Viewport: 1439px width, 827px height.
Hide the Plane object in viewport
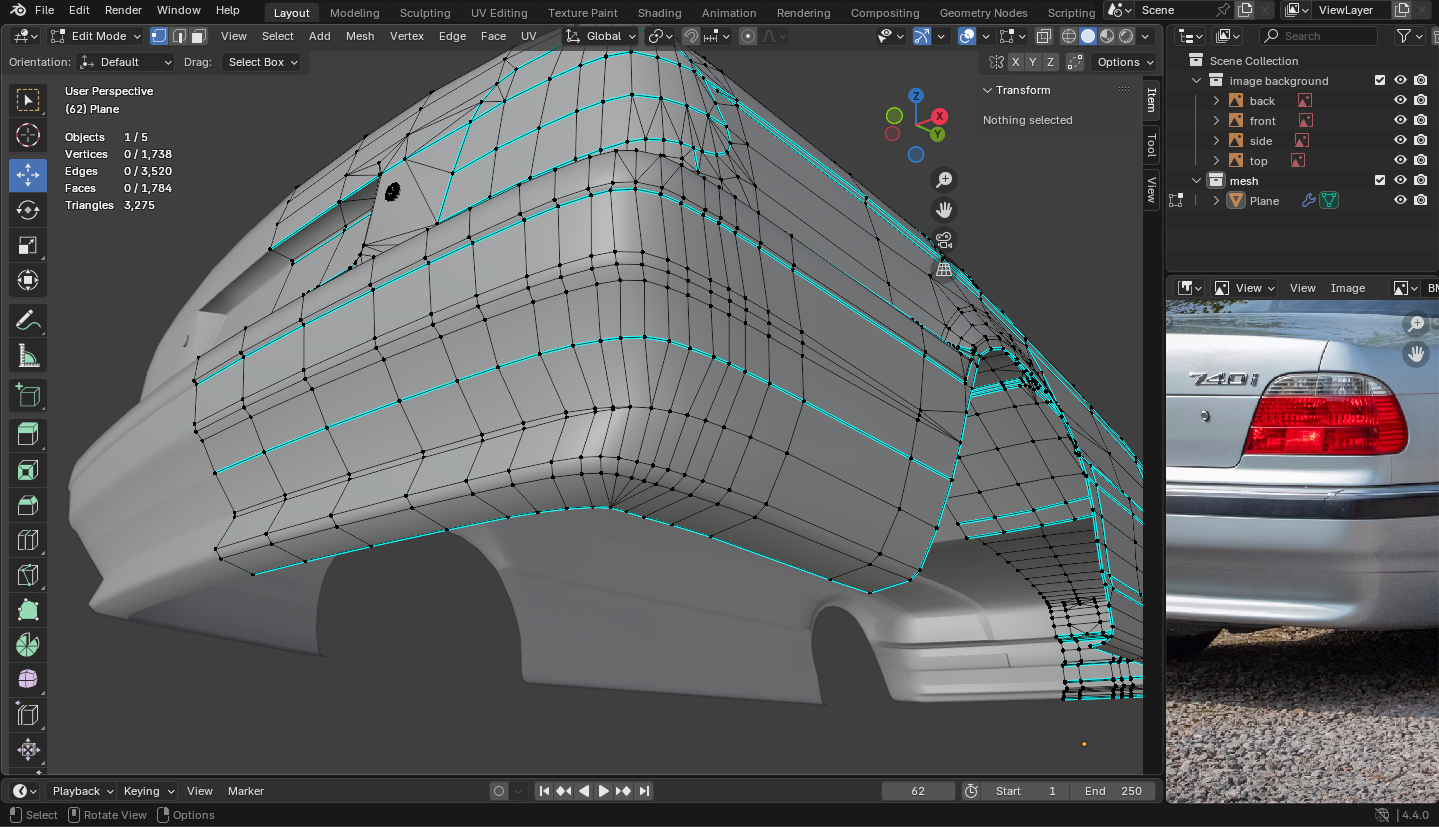point(1400,201)
